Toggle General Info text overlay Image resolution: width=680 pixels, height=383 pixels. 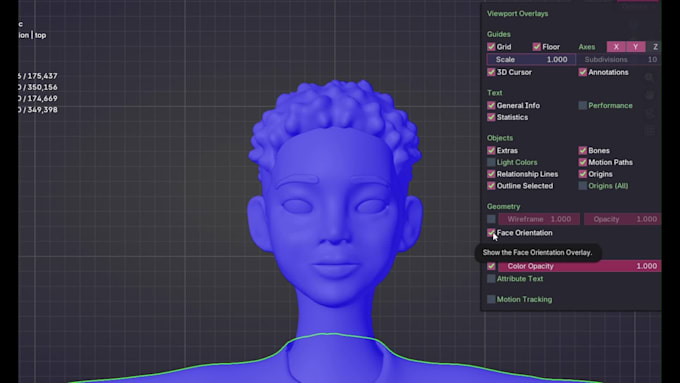(491, 105)
